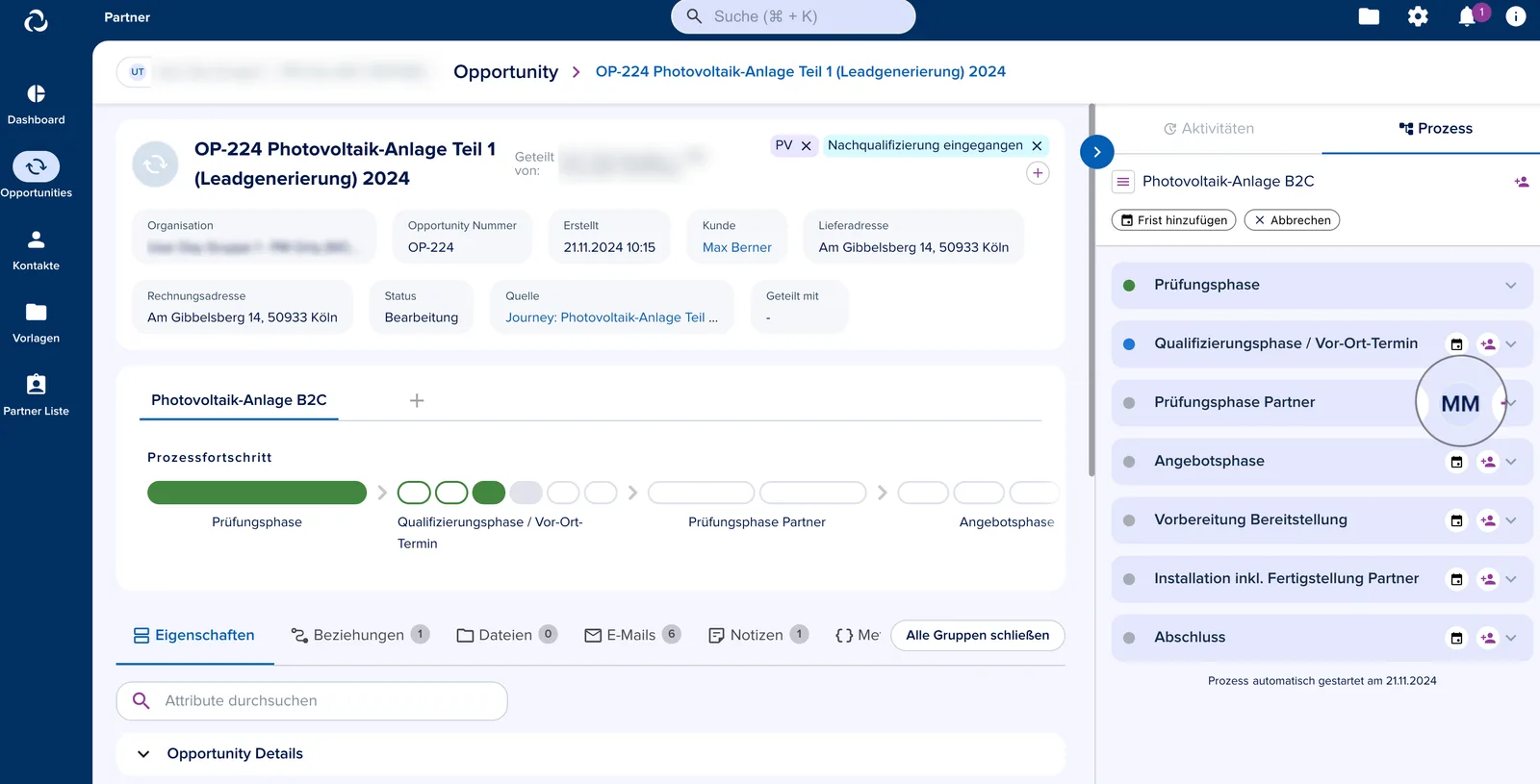Image resolution: width=1540 pixels, height=784 pixels.
Task: Click the Status value Bearbeitung
Action: pyautogui.click(x=422, y=318)
